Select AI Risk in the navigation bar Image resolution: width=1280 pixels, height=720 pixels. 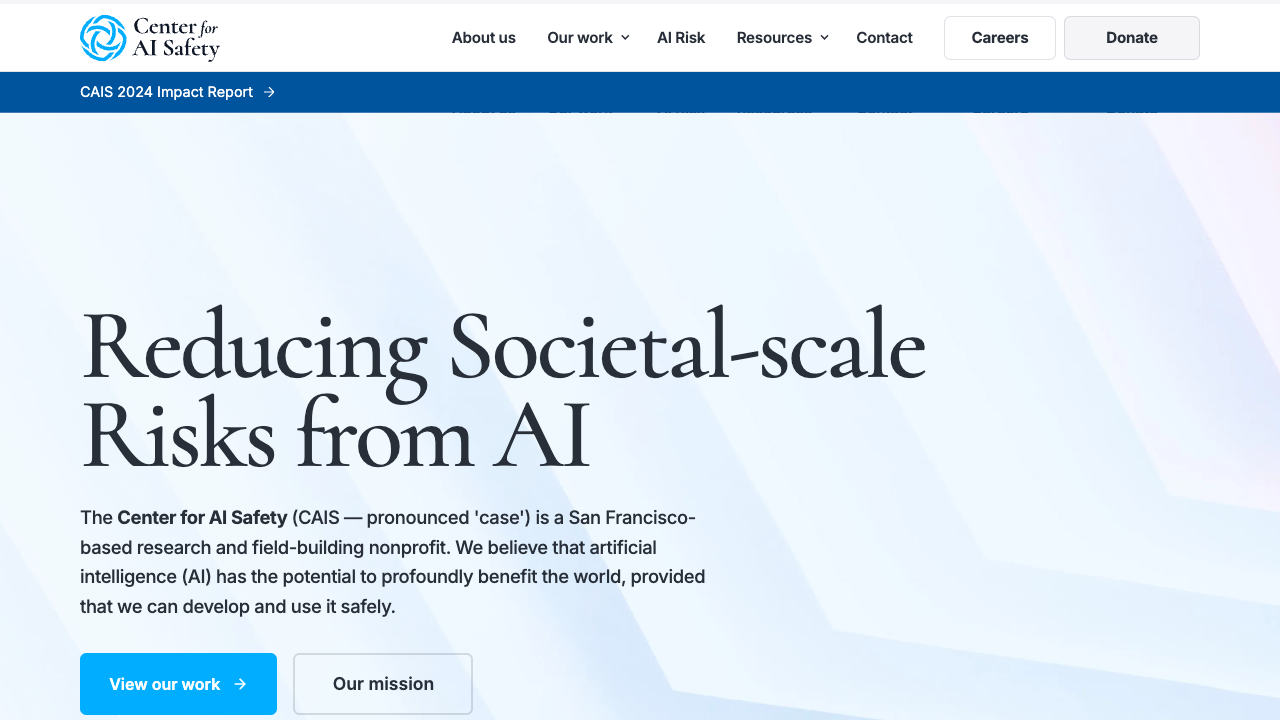[681, 37]
